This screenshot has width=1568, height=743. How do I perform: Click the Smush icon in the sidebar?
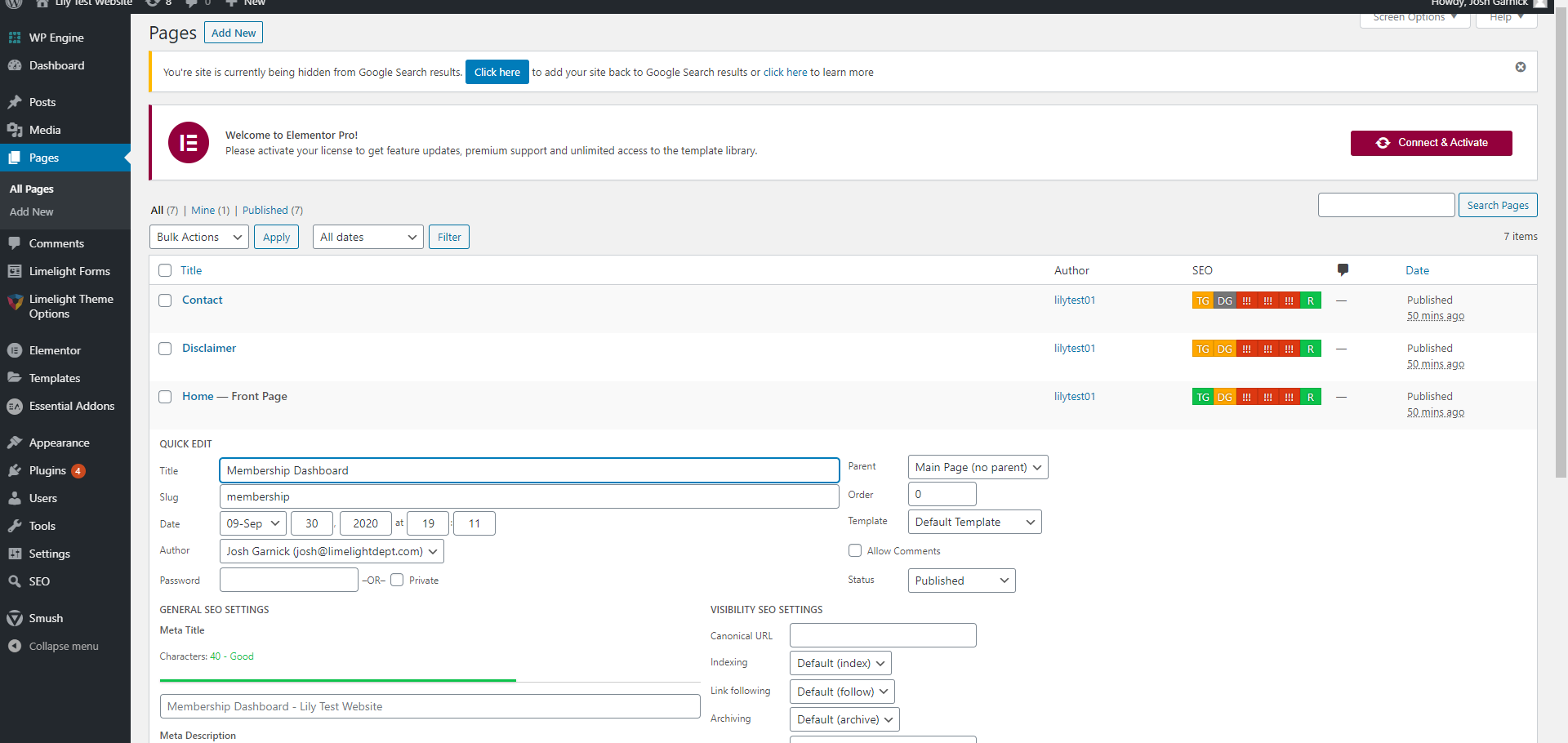coord(15,618)
